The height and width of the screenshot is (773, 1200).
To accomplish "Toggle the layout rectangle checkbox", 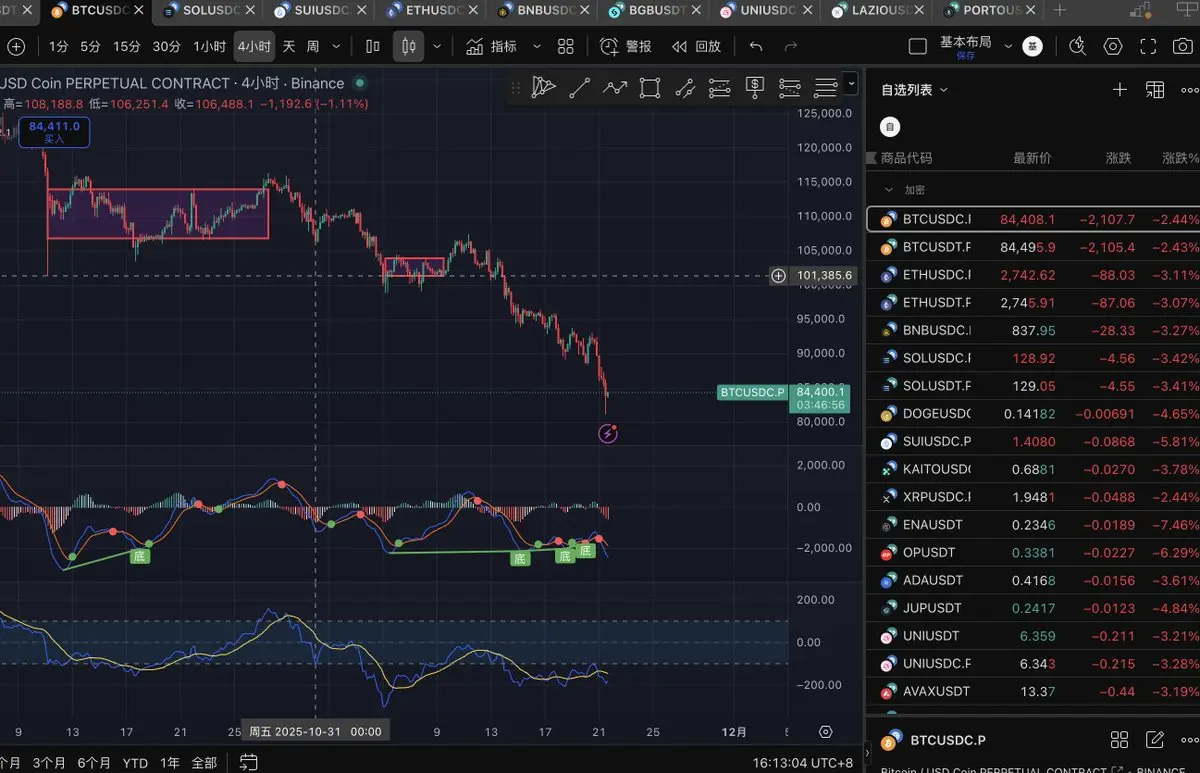I will (918, 46).
